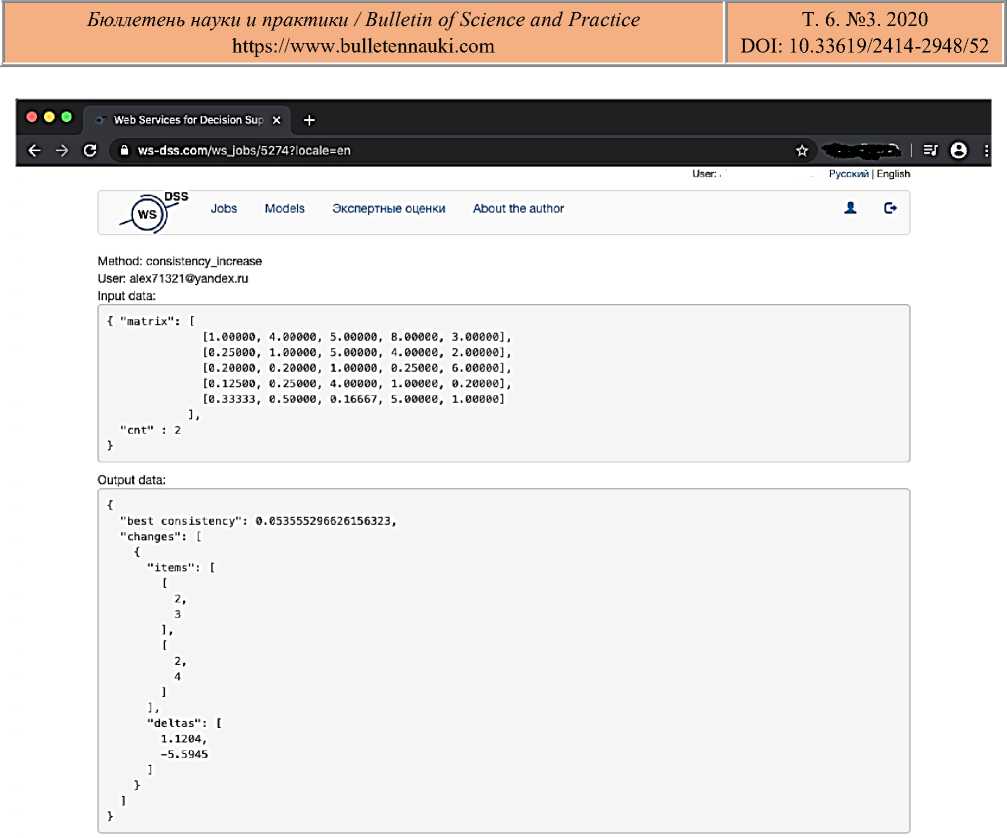Click the browser forward arrow
The width and height of the screenshot is (1007, 838).
point(62,150)
